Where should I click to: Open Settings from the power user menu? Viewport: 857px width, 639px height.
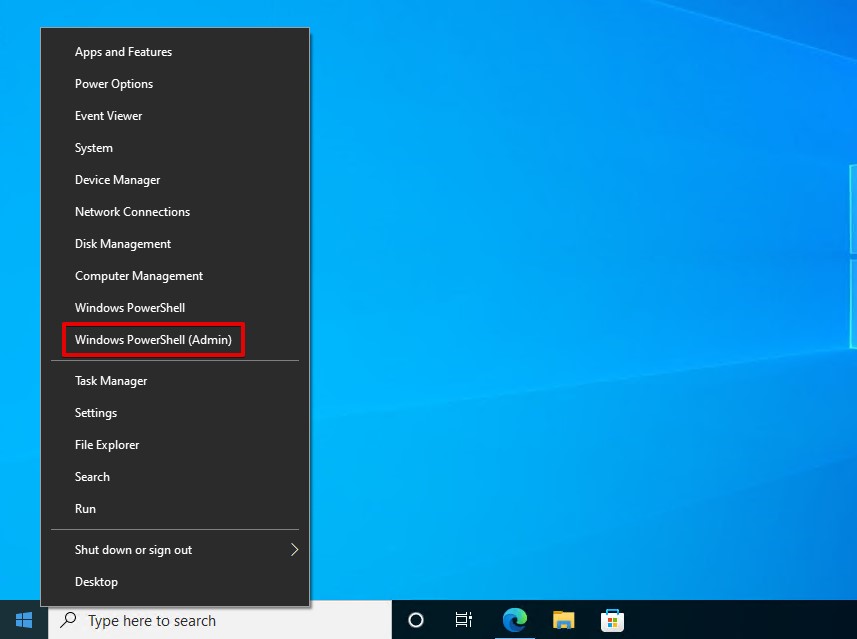pos(95,412)
